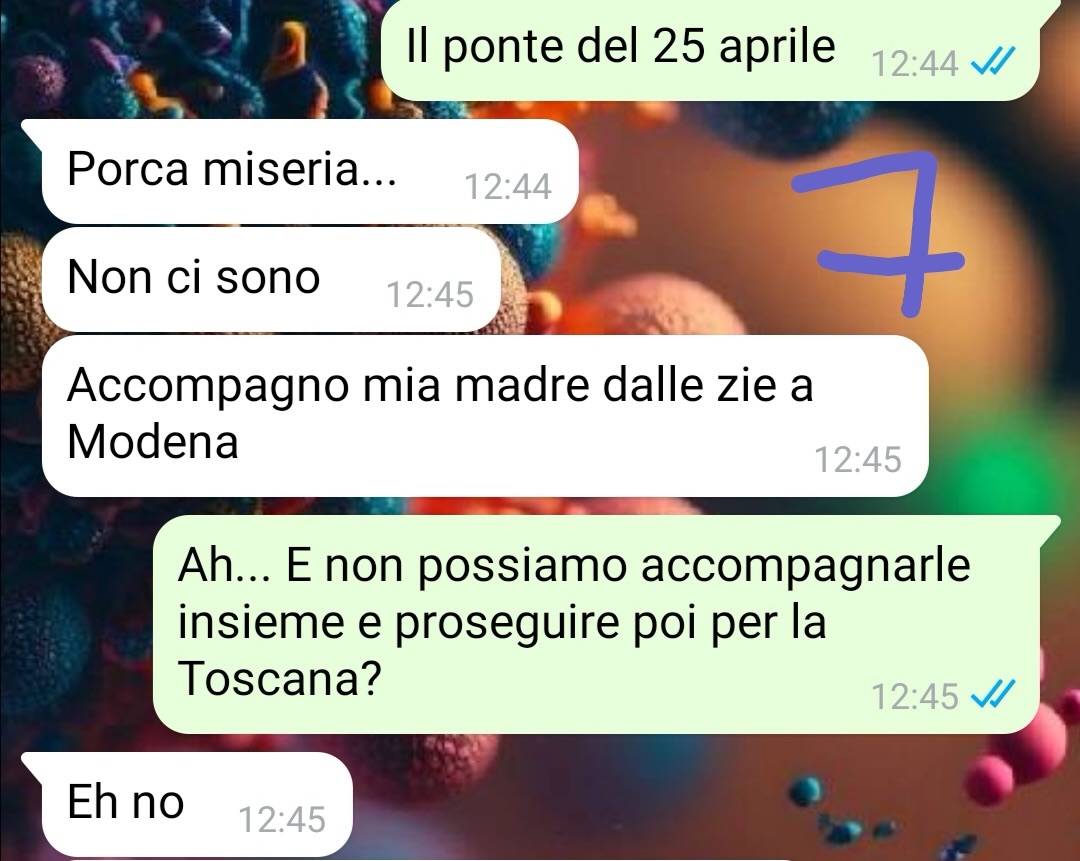Select the 'Porca miseria...' message bubble

click(310, 171)
